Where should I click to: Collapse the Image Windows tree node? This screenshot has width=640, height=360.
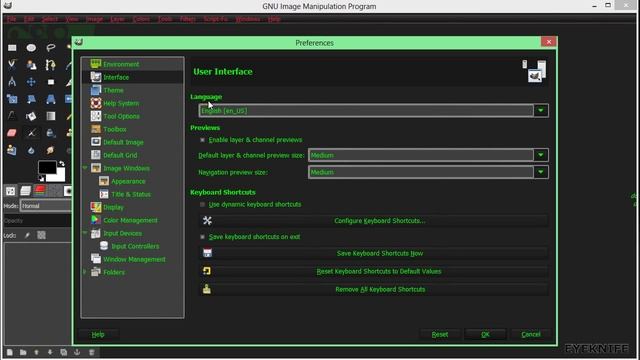click(x=85, y=168)
